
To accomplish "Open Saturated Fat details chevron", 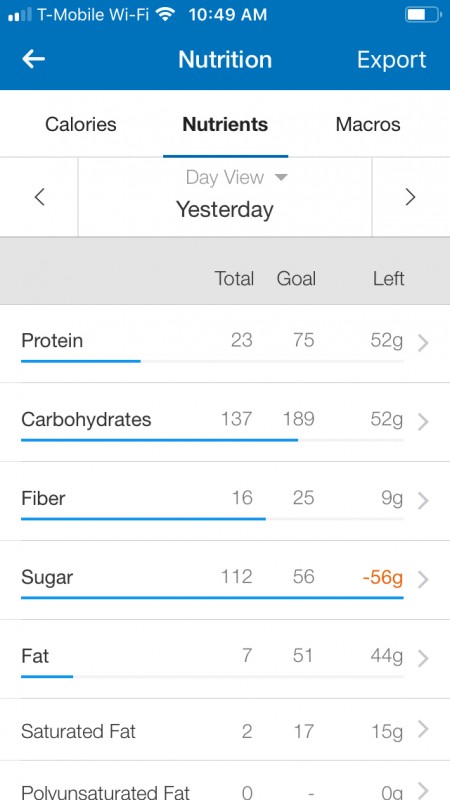I will [x=423, y=729].
